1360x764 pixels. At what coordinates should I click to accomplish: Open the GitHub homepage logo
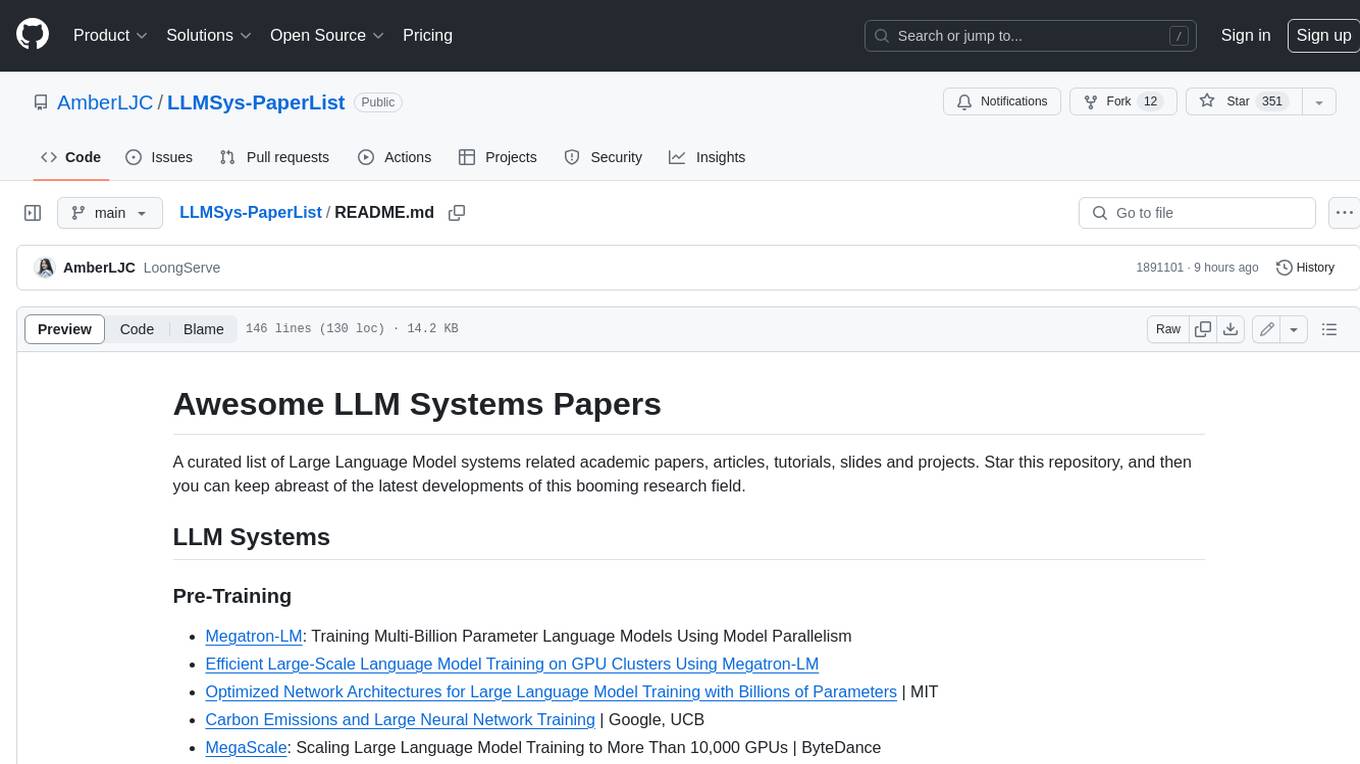tap(32, 35)
